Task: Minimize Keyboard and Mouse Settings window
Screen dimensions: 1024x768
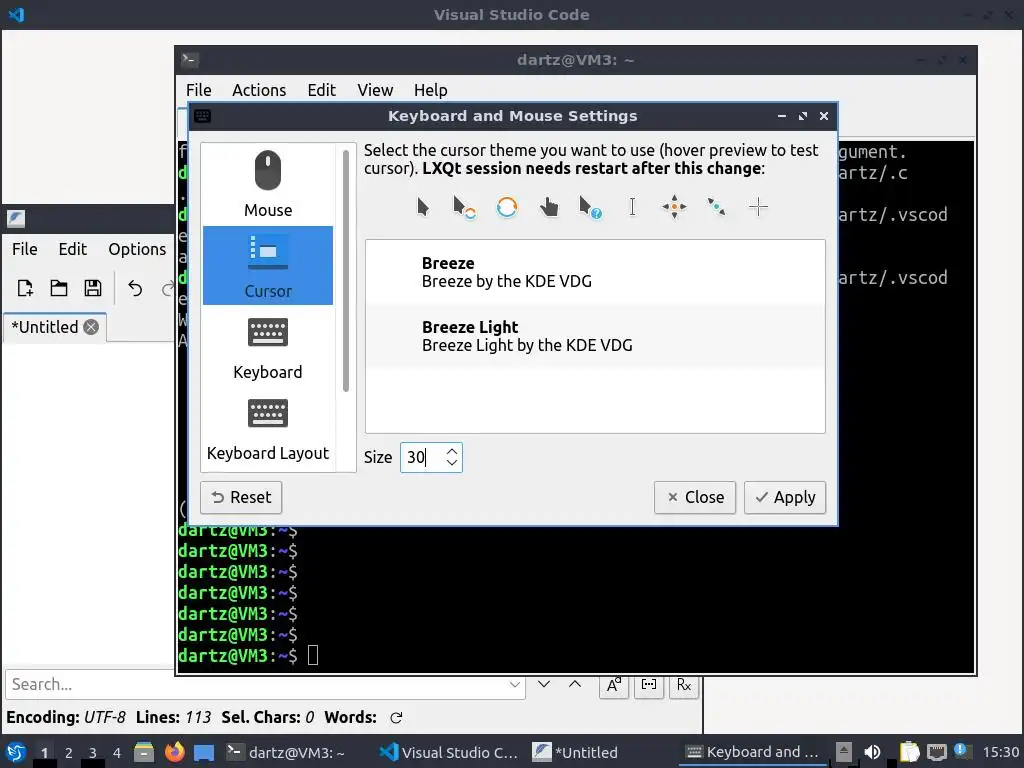Action: pos(782,116)
